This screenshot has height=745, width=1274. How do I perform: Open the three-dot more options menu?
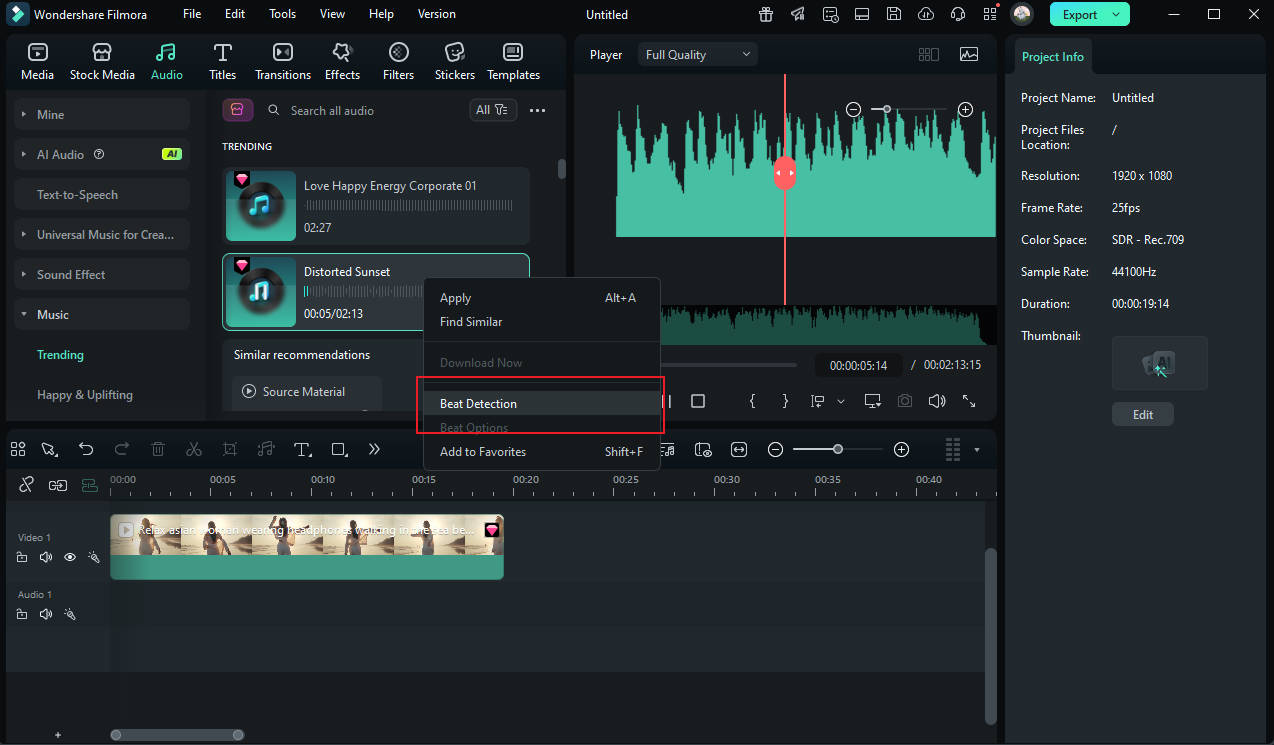537,110
